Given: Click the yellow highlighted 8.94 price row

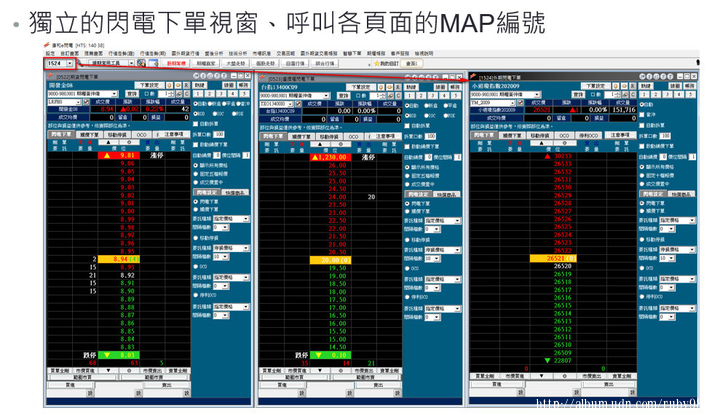Looking at the screenshot, I should pos(125,258).
